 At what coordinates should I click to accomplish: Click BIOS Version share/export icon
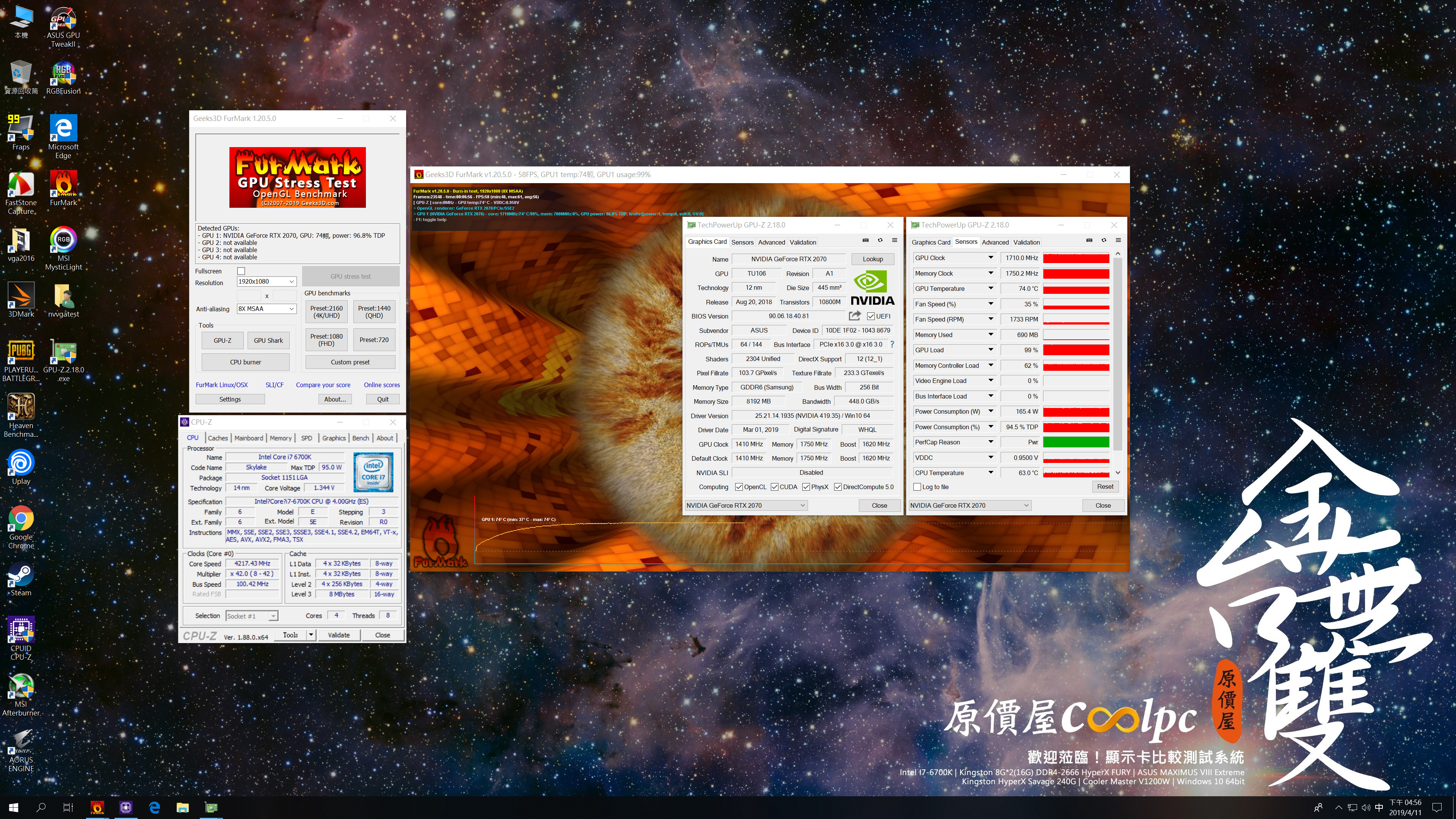pyautogui.click(x=855, y=316)
